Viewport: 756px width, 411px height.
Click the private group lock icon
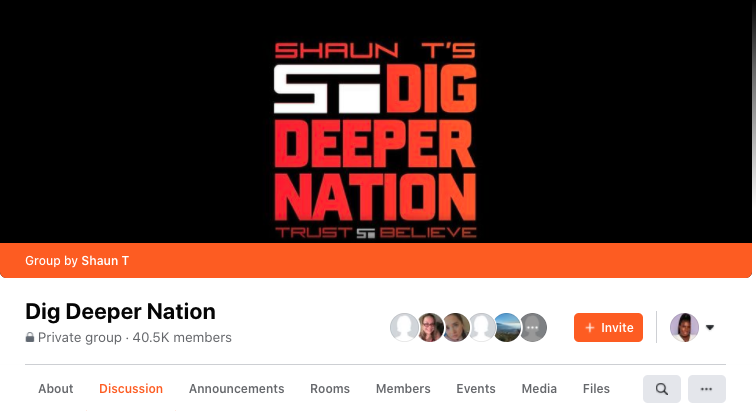click(30, 337)
